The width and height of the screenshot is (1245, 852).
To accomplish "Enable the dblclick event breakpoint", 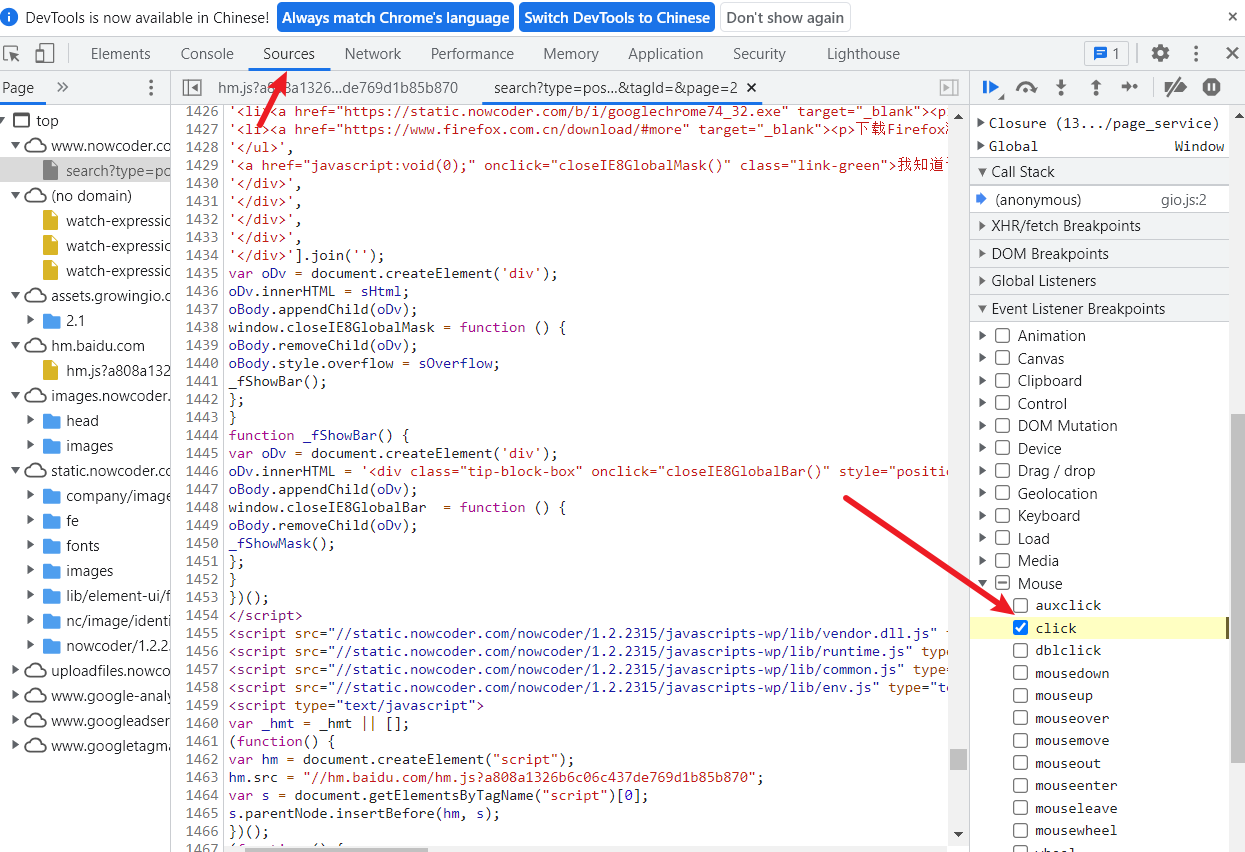I will (x=1020, y=650).
